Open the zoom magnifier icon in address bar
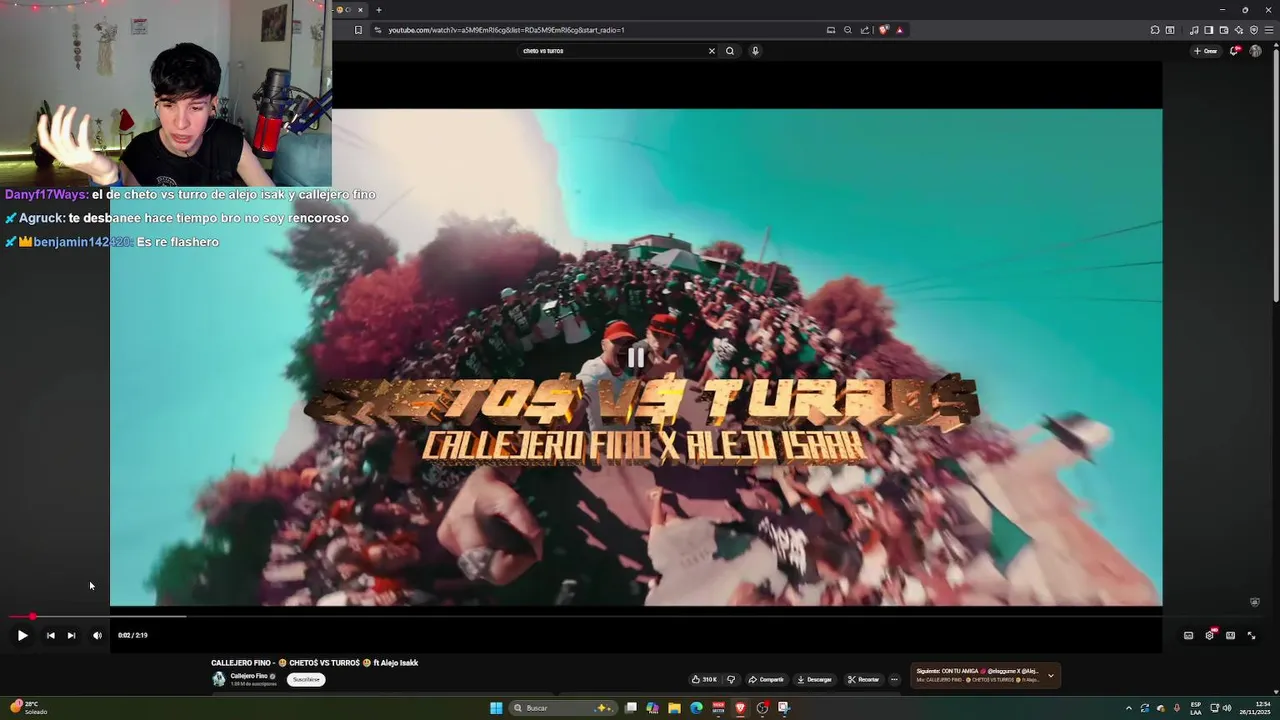 (848, 30)
